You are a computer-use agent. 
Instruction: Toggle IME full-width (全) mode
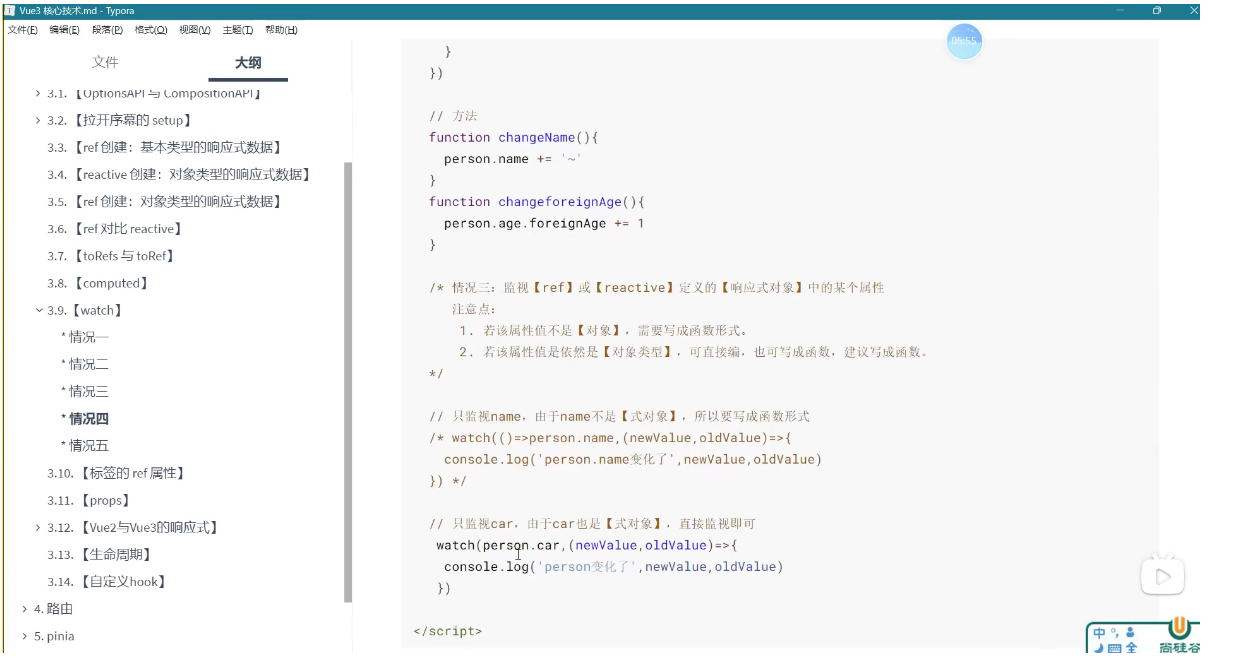pyautogui.click(x=1131, y=648)
